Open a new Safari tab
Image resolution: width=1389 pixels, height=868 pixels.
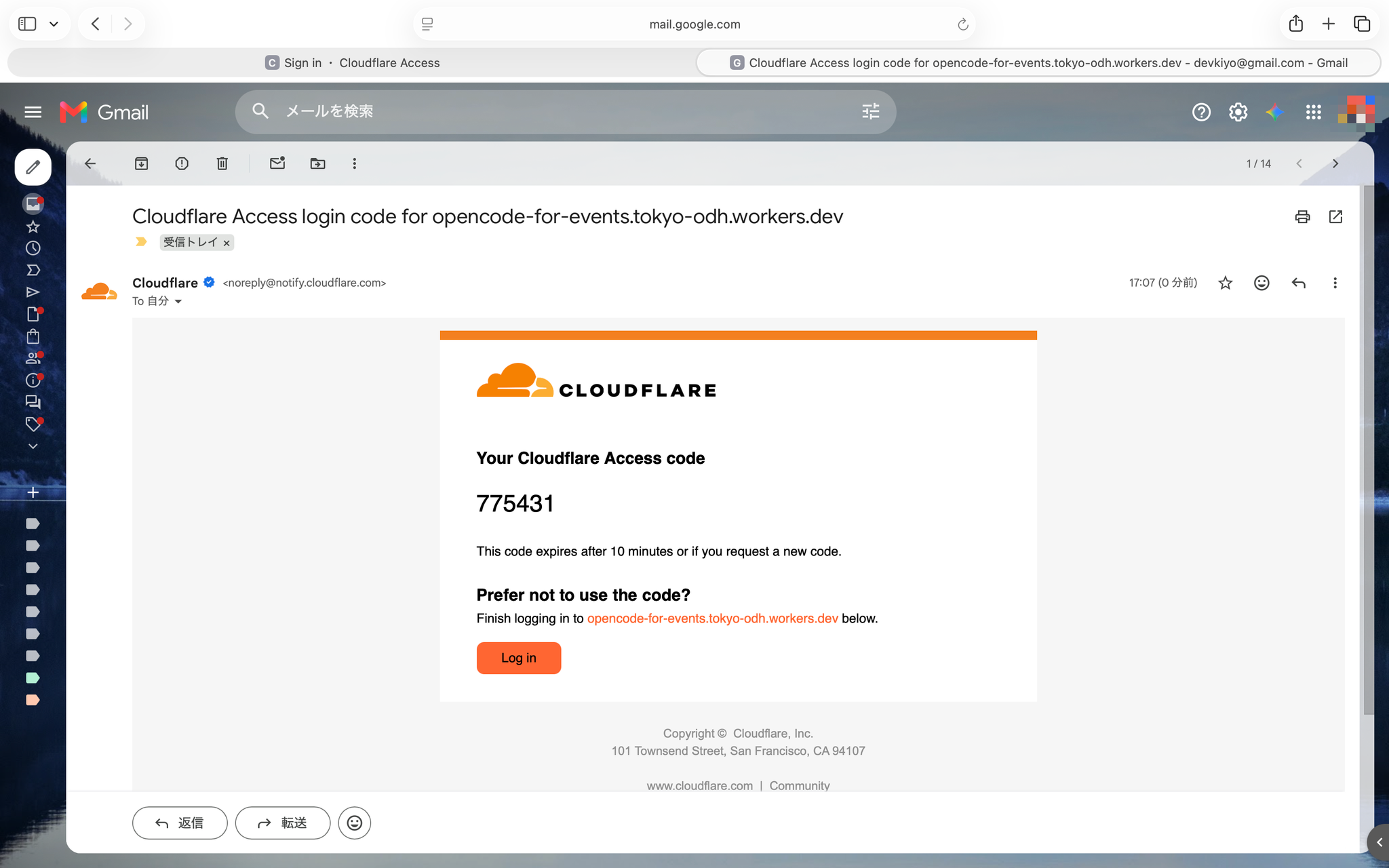[1329, 24]
